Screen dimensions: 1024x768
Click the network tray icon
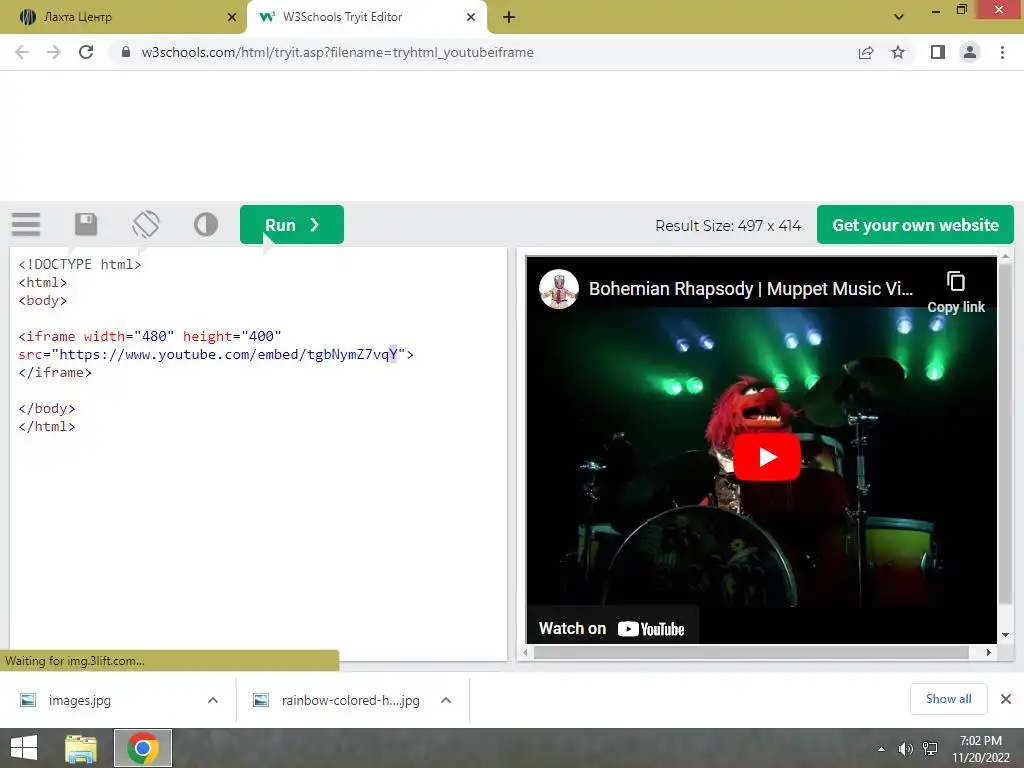click(x=930, y=748)
